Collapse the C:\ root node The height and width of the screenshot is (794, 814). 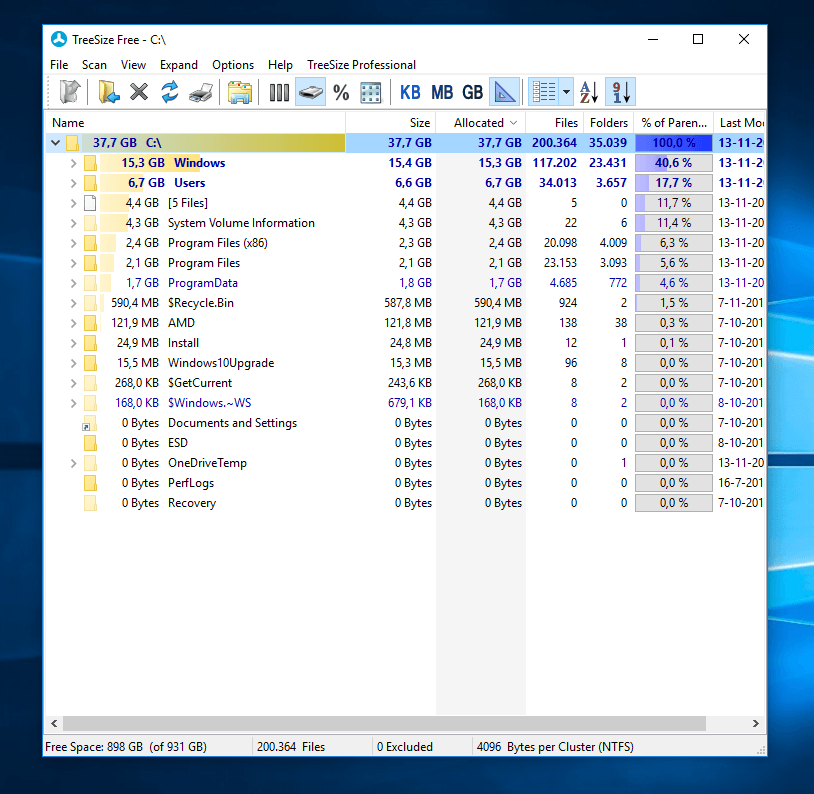[56, 142]
